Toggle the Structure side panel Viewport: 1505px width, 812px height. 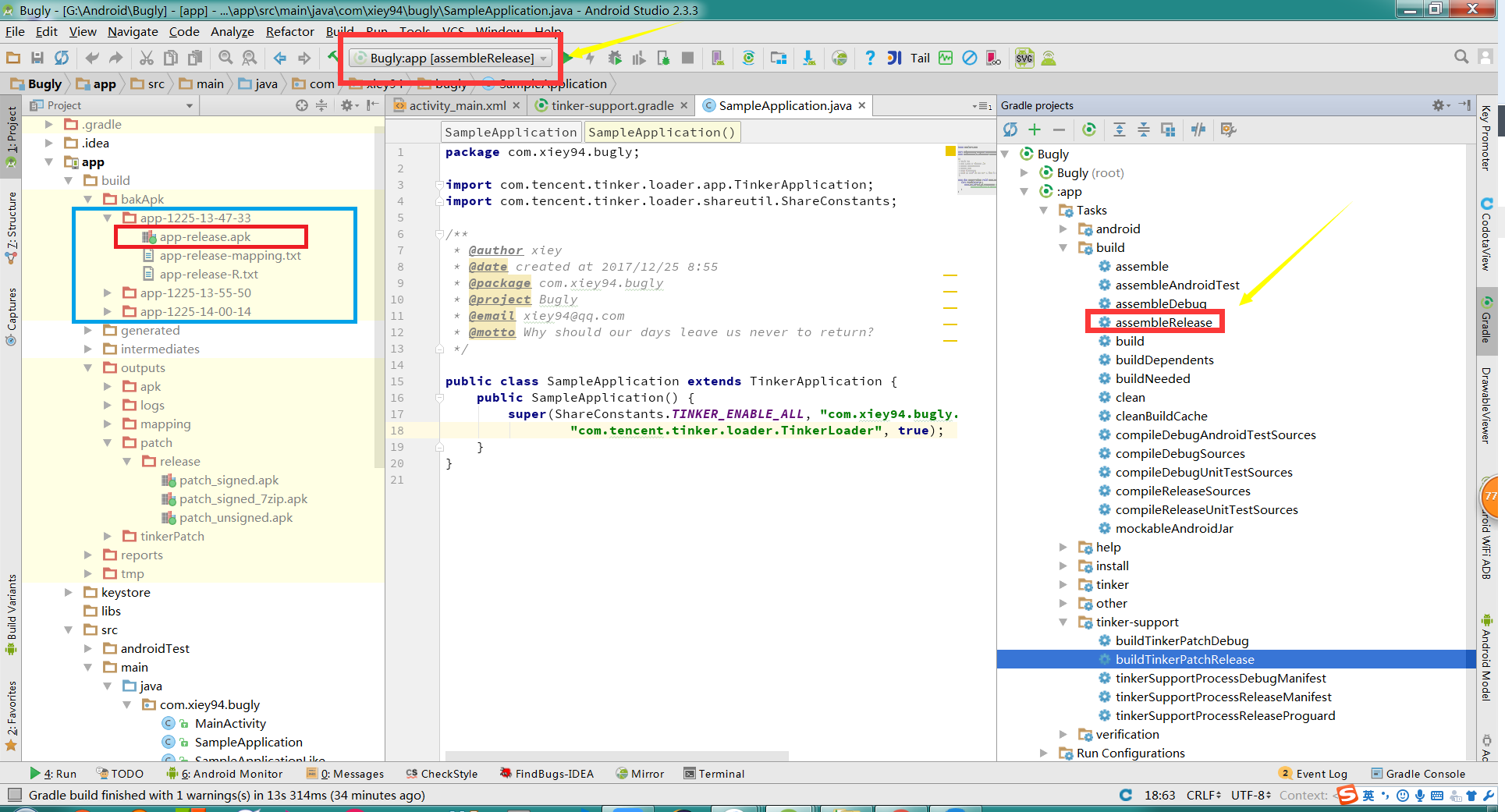[x=11, y=228]
